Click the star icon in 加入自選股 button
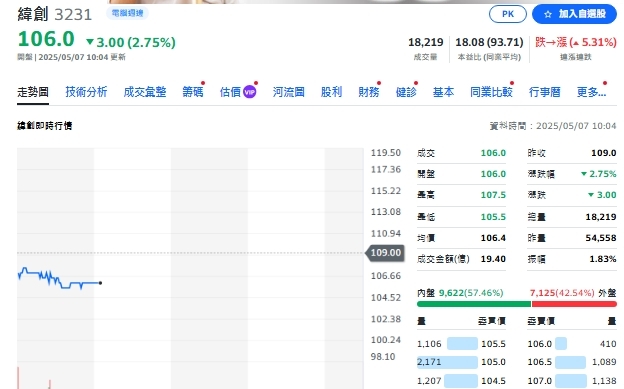The height and width of the screenshot is (389, 624). (548, 14)
